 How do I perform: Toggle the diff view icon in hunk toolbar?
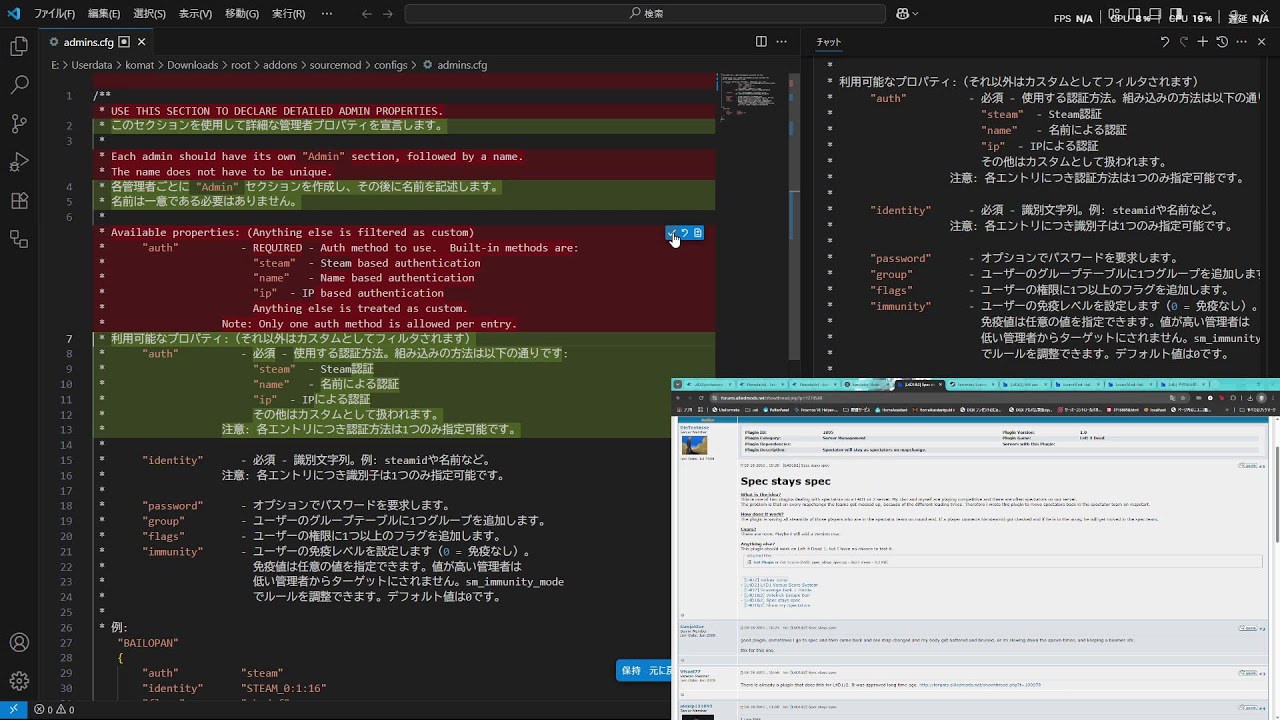click(698, 233)
